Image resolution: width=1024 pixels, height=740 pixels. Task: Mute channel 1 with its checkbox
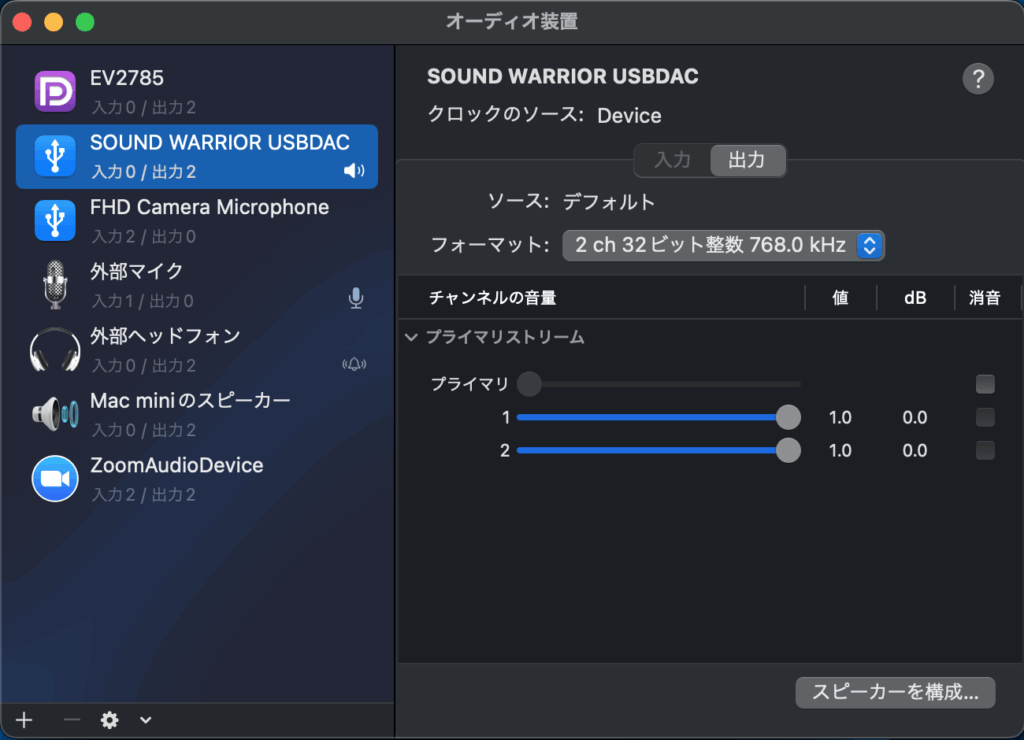coord(985,418)
